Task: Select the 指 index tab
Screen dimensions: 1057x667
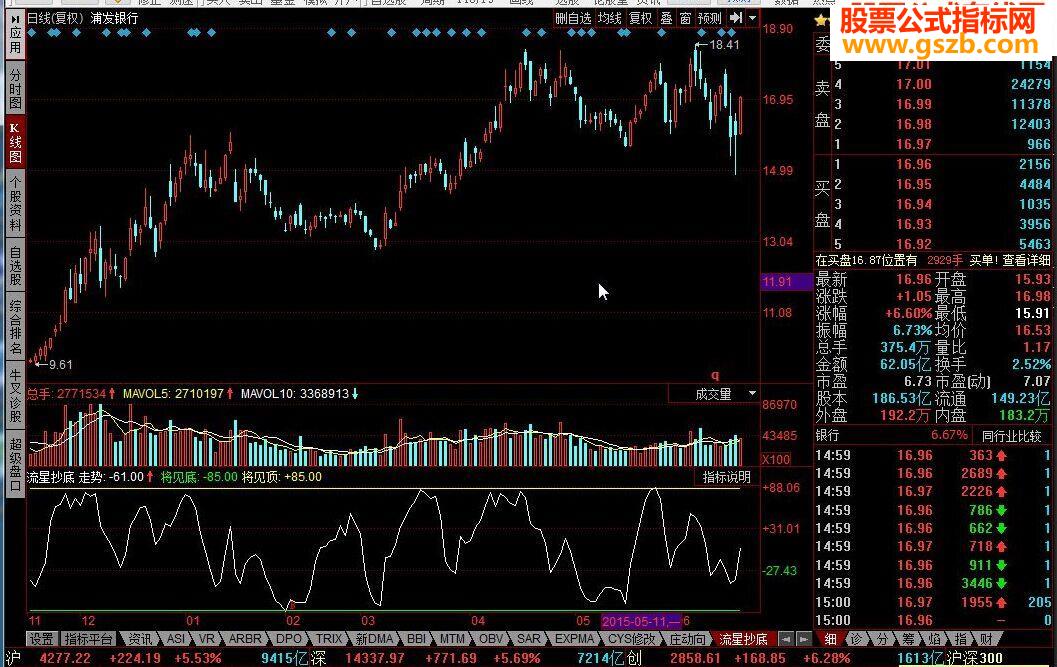Action: (x=961, y=639)
